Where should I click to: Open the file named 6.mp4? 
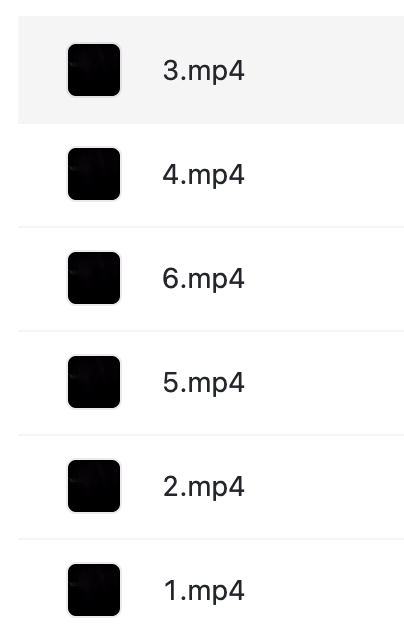(x=203, y=279)
